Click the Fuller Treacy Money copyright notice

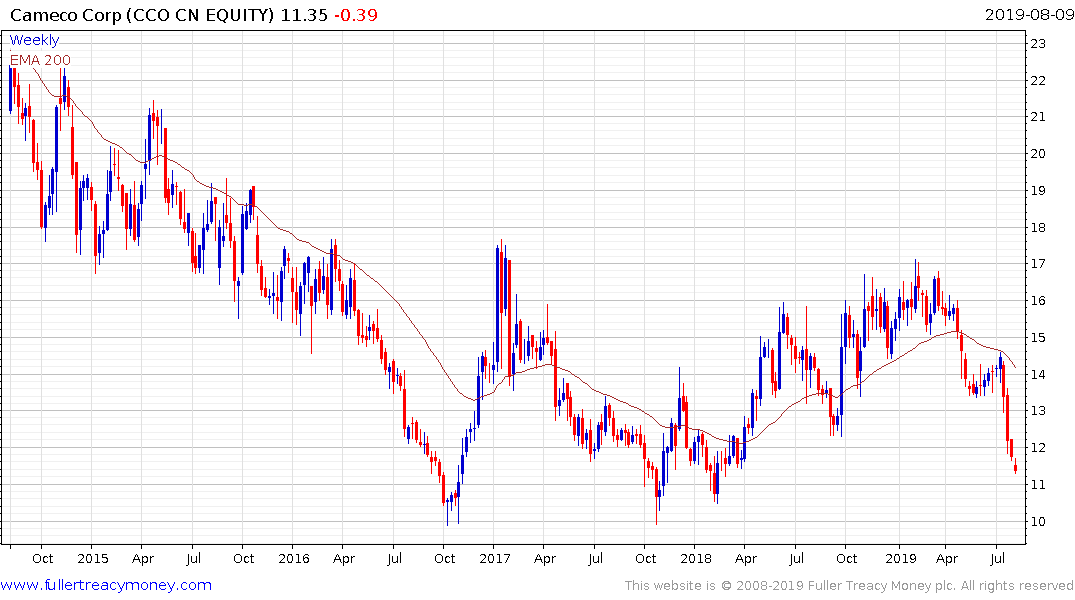pyautogui.click(x=849, y=585)
